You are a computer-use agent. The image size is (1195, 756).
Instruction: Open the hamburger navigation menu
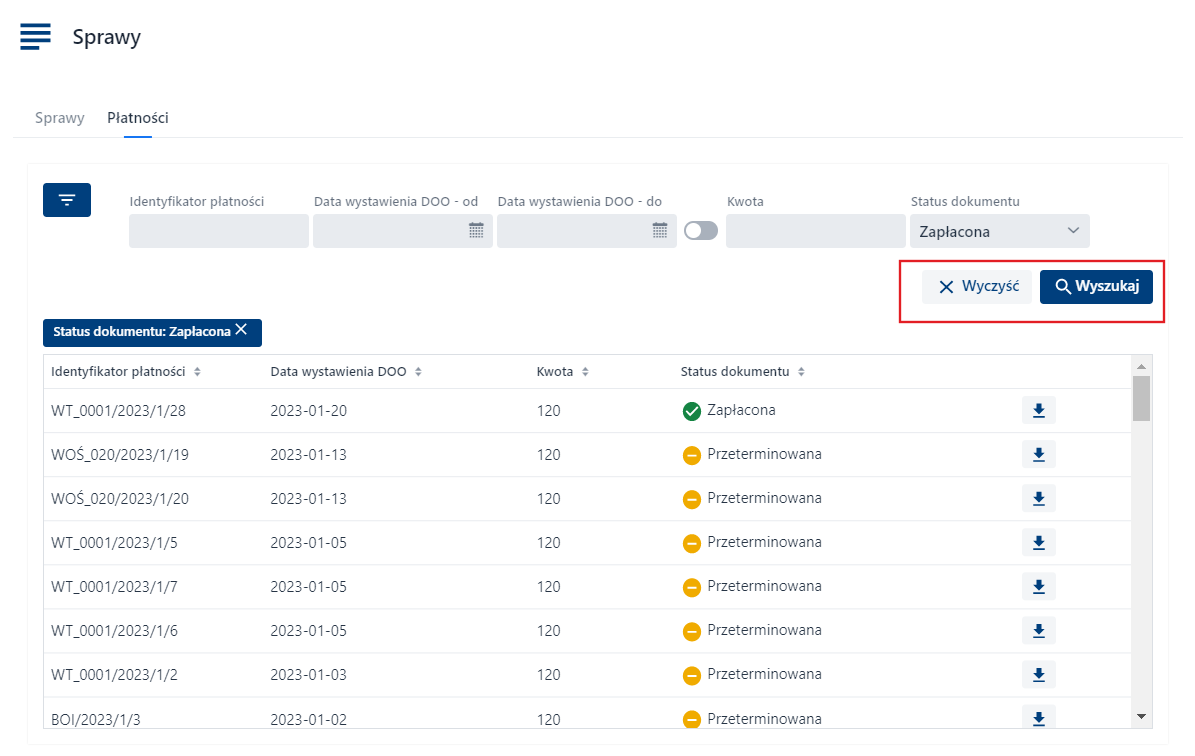coord(35,37)
